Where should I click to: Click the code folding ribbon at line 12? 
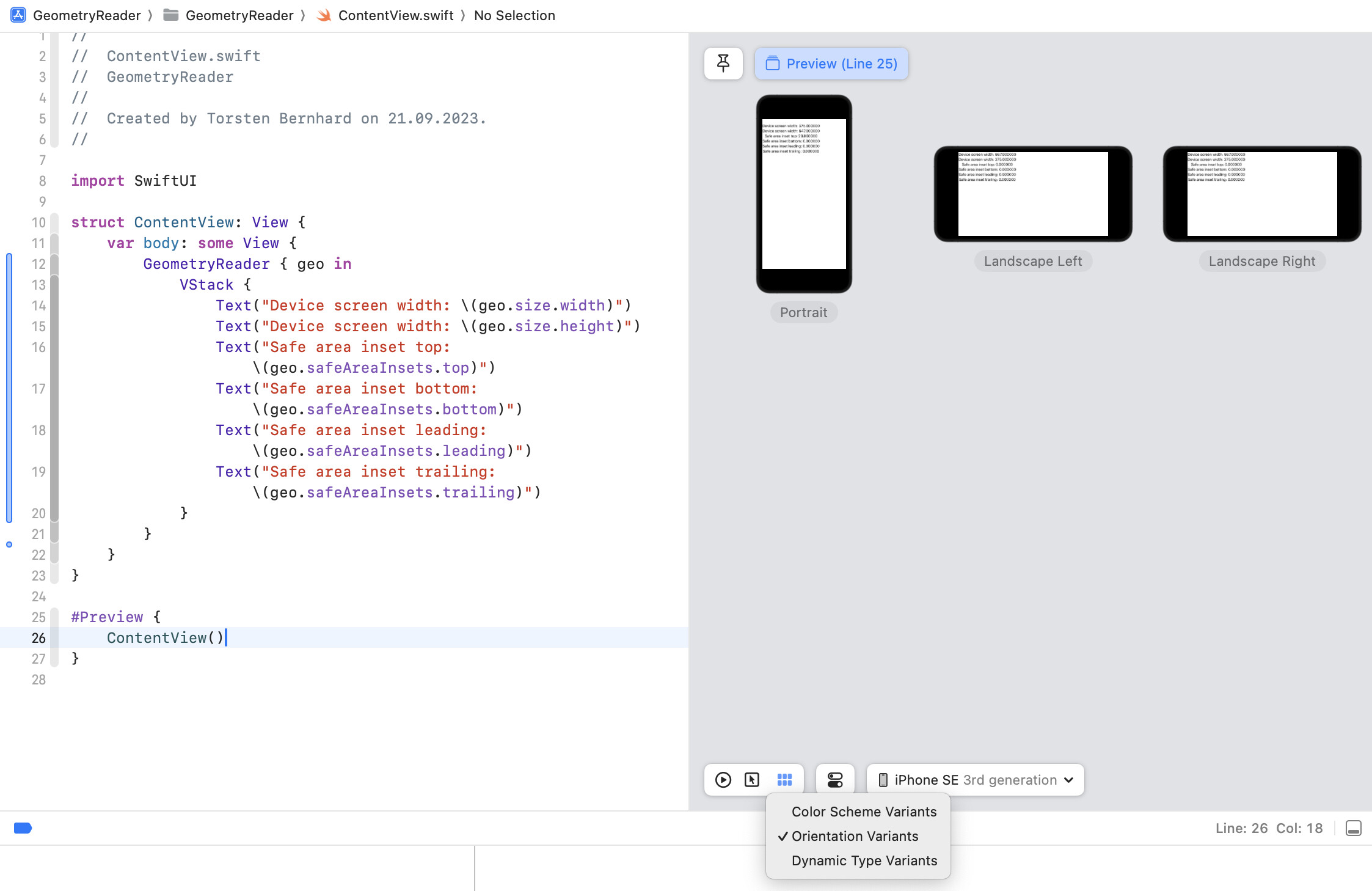tap(54, 264)
